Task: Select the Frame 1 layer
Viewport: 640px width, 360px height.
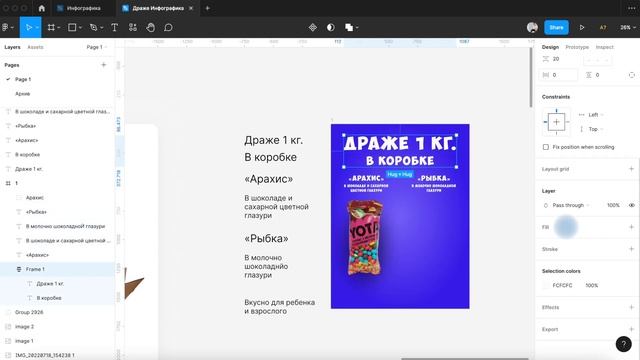Action: pyautogui.click(x=57, y=269)
